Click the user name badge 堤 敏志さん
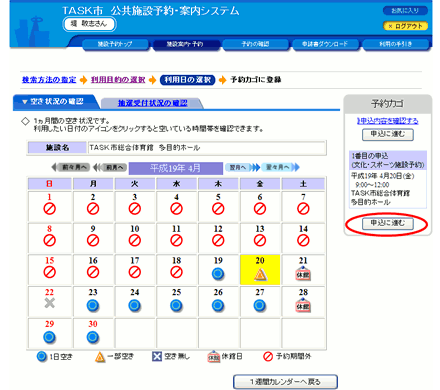Screen dimensions: 440x390 [89, 24]
